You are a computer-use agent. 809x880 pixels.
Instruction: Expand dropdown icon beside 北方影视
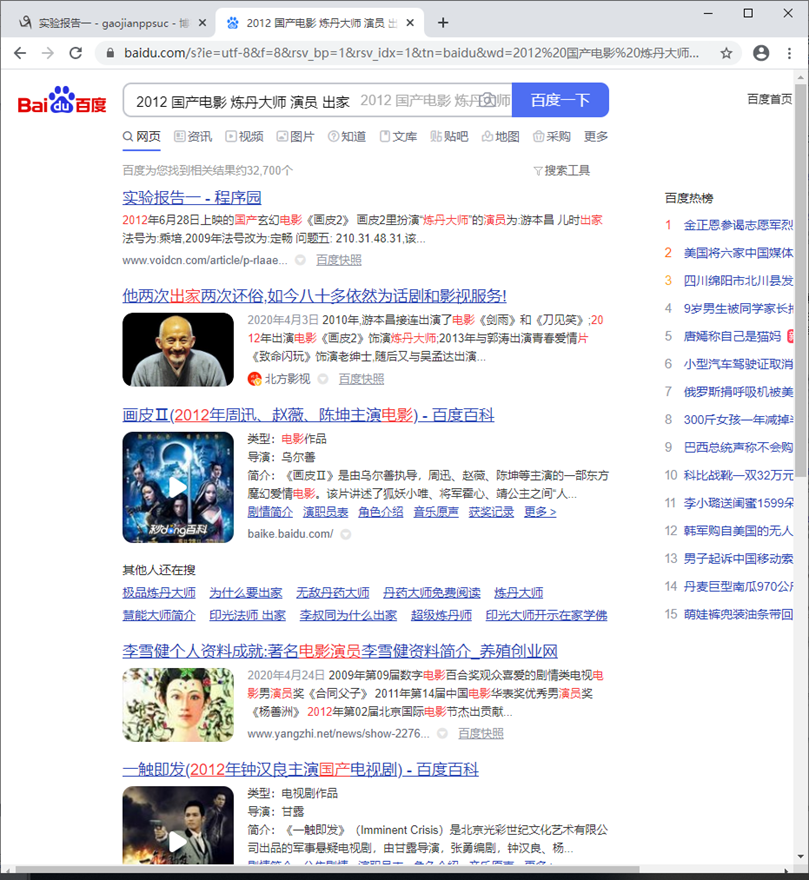(x=323, y=379)
